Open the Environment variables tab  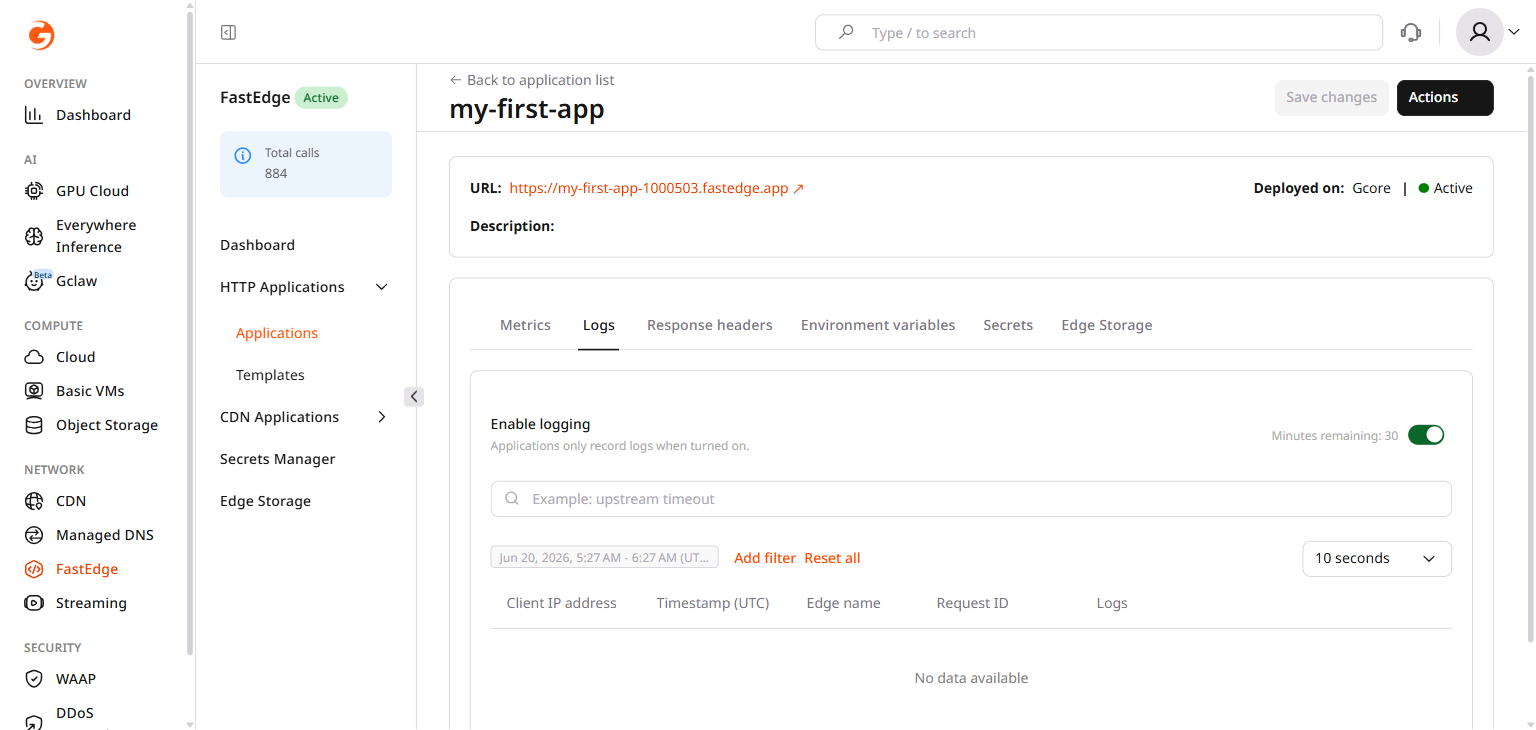pyautogui.click(x=878, y=325)
